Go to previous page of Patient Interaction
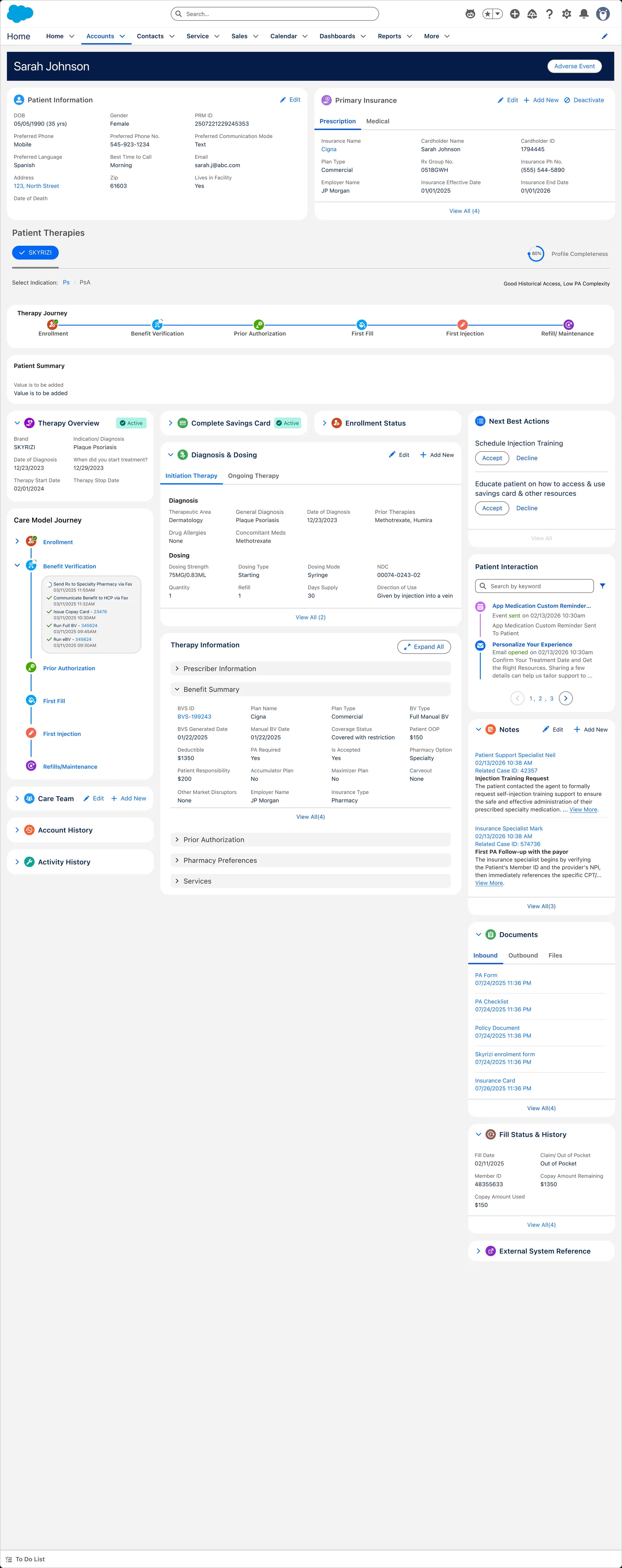The width and height of the screenshot is (622, 1568). tap(517, 698)
